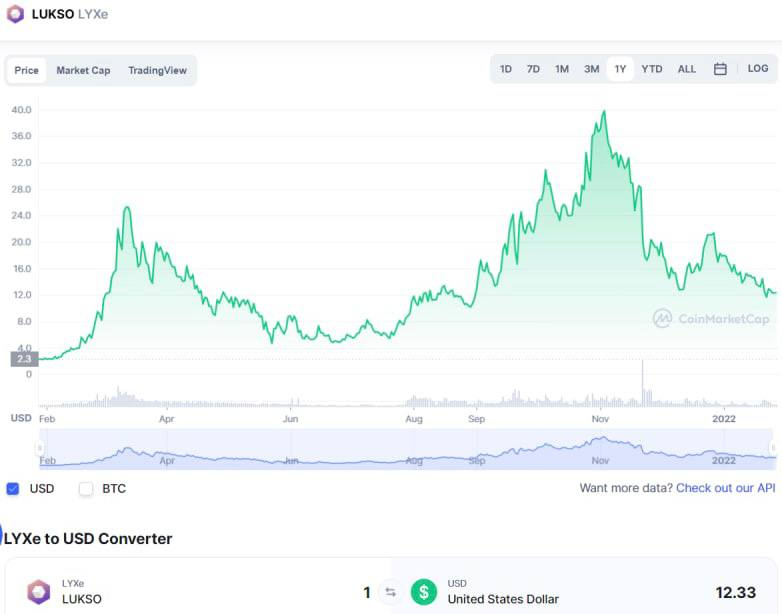Select the ALL time range
The width and height of the screenshot is (782, 614).
(687, 69)
